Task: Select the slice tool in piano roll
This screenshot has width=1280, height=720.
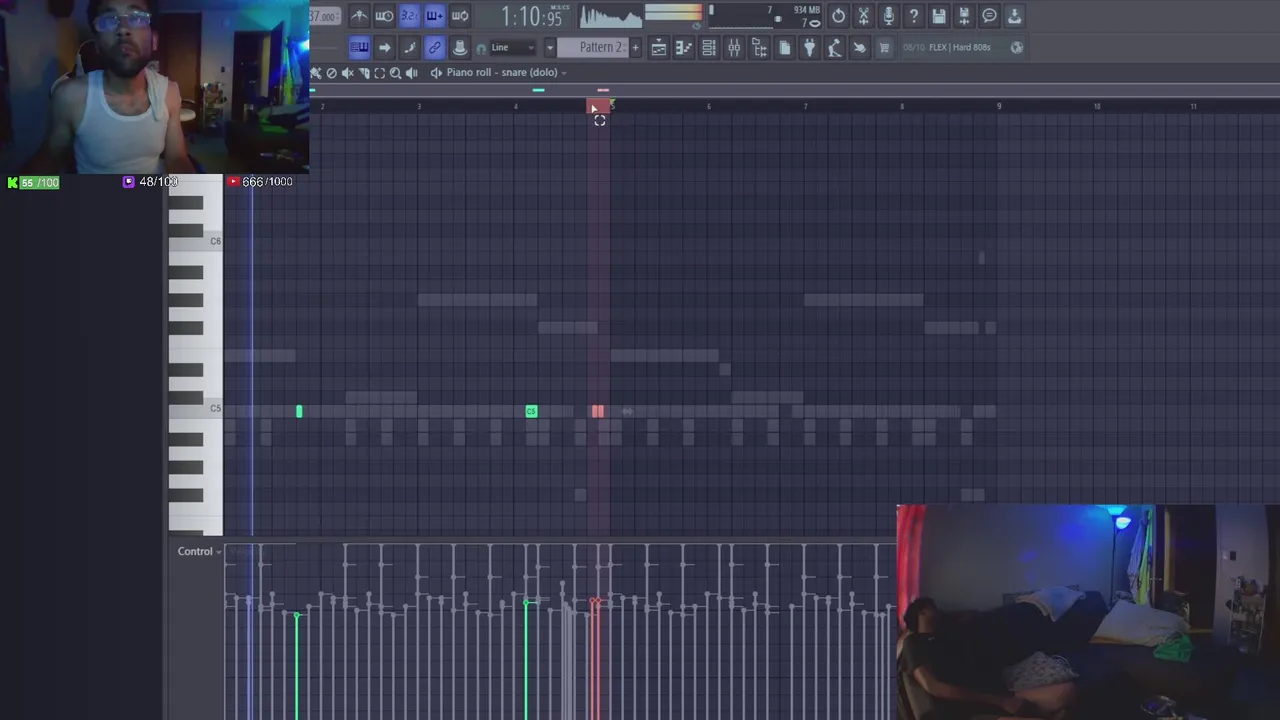Action: tap(364, 72)
